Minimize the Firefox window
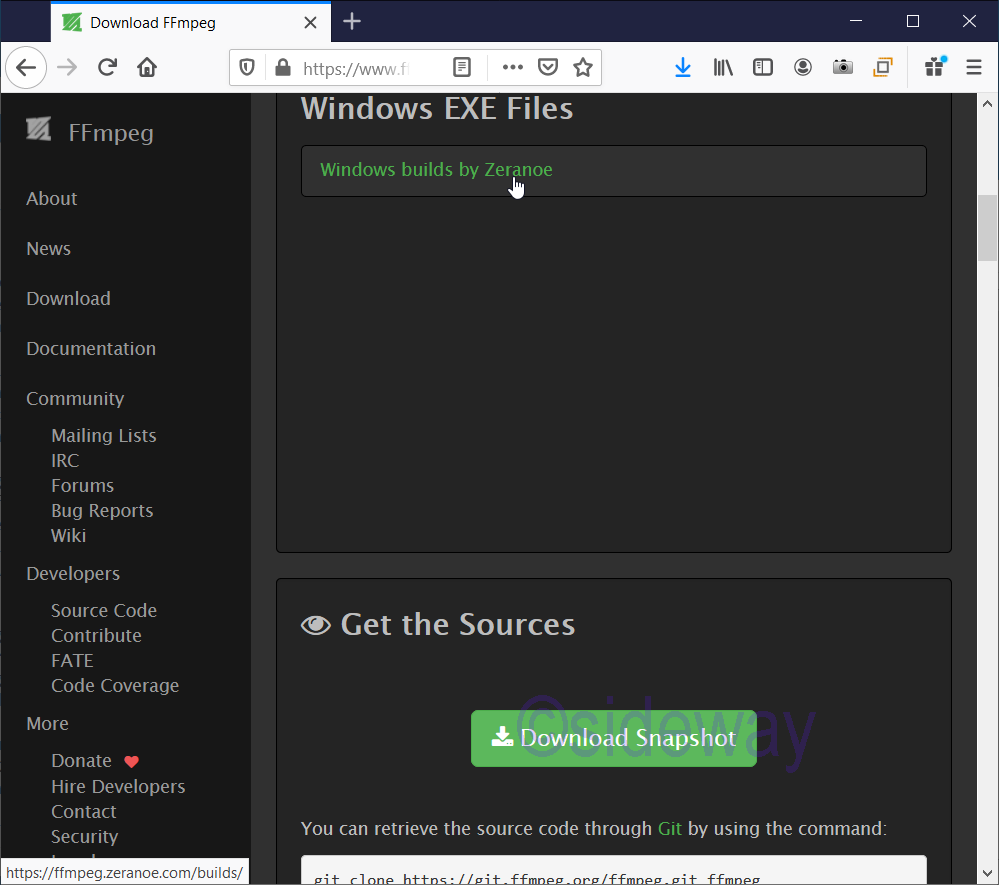Image resolution: width=999 pixels, height=885 pixels. point(856,22)
